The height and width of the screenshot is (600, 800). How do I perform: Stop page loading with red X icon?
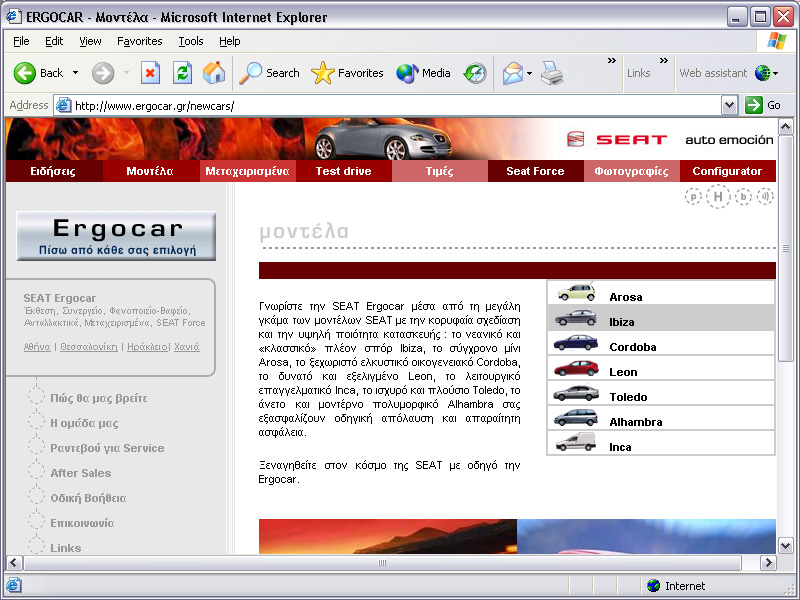point(151,73)
